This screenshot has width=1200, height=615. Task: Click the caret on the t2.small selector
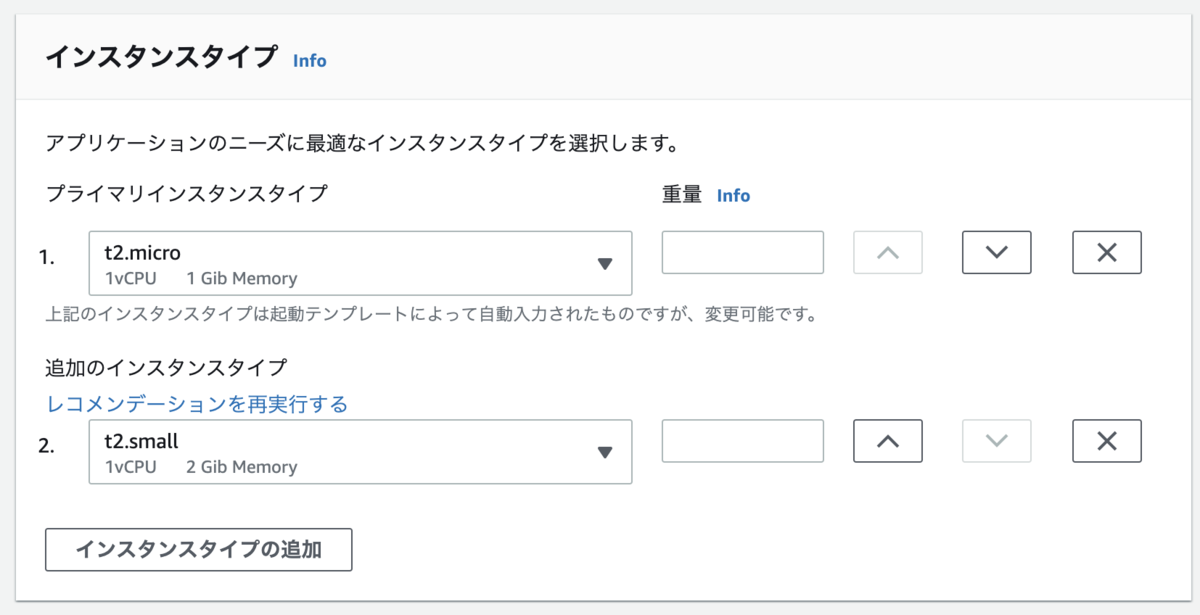606,451
